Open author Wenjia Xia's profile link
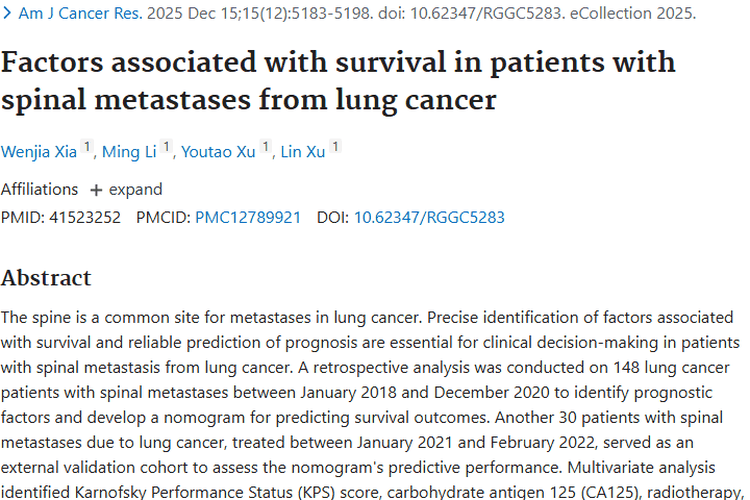Image resolution: width=750 pixels, height=500 pixels. [x=39, y=152]
